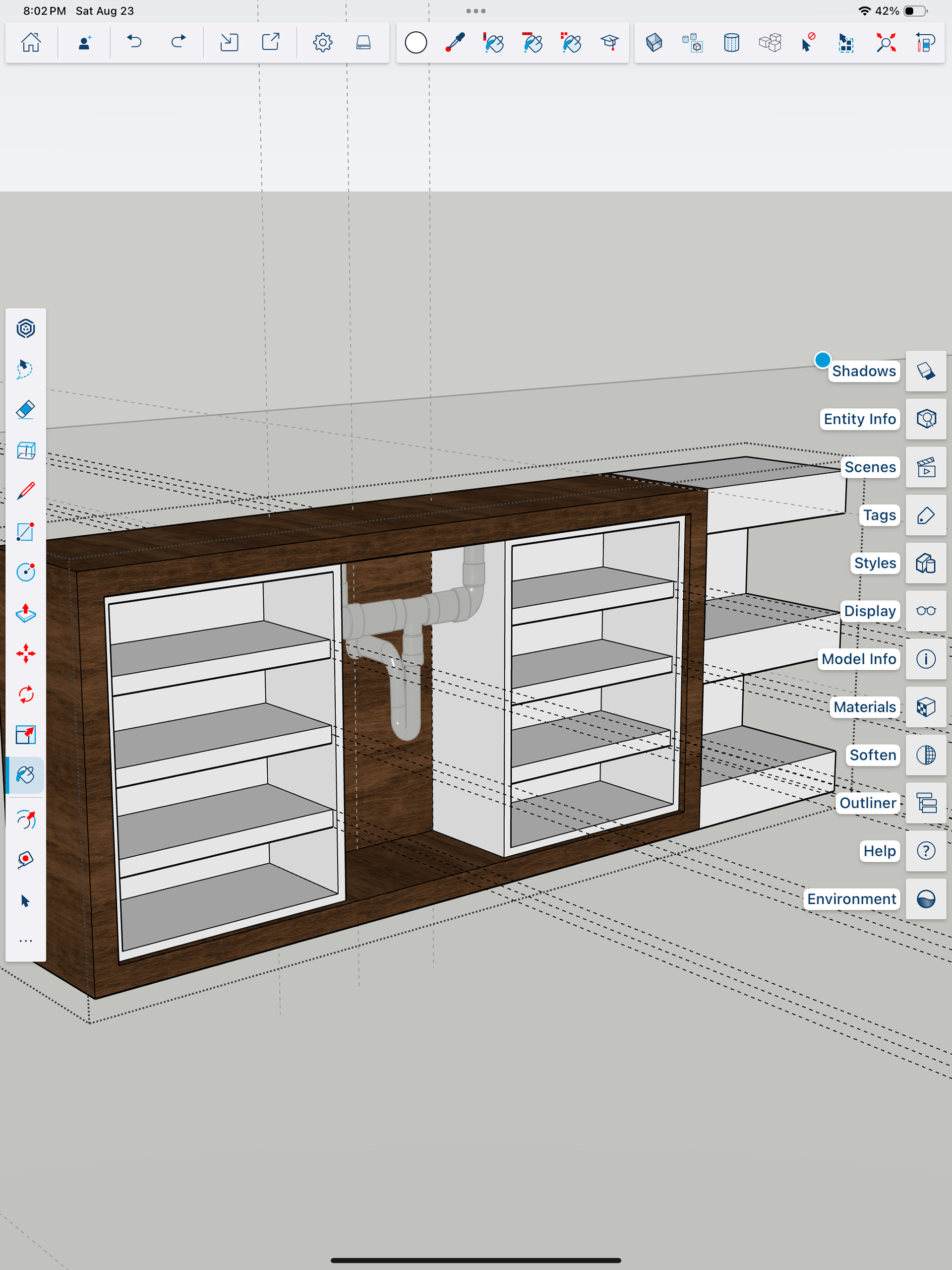Select the Eraser tool in left toolbar
This screenshot has height=1270, width=952.
26,410
